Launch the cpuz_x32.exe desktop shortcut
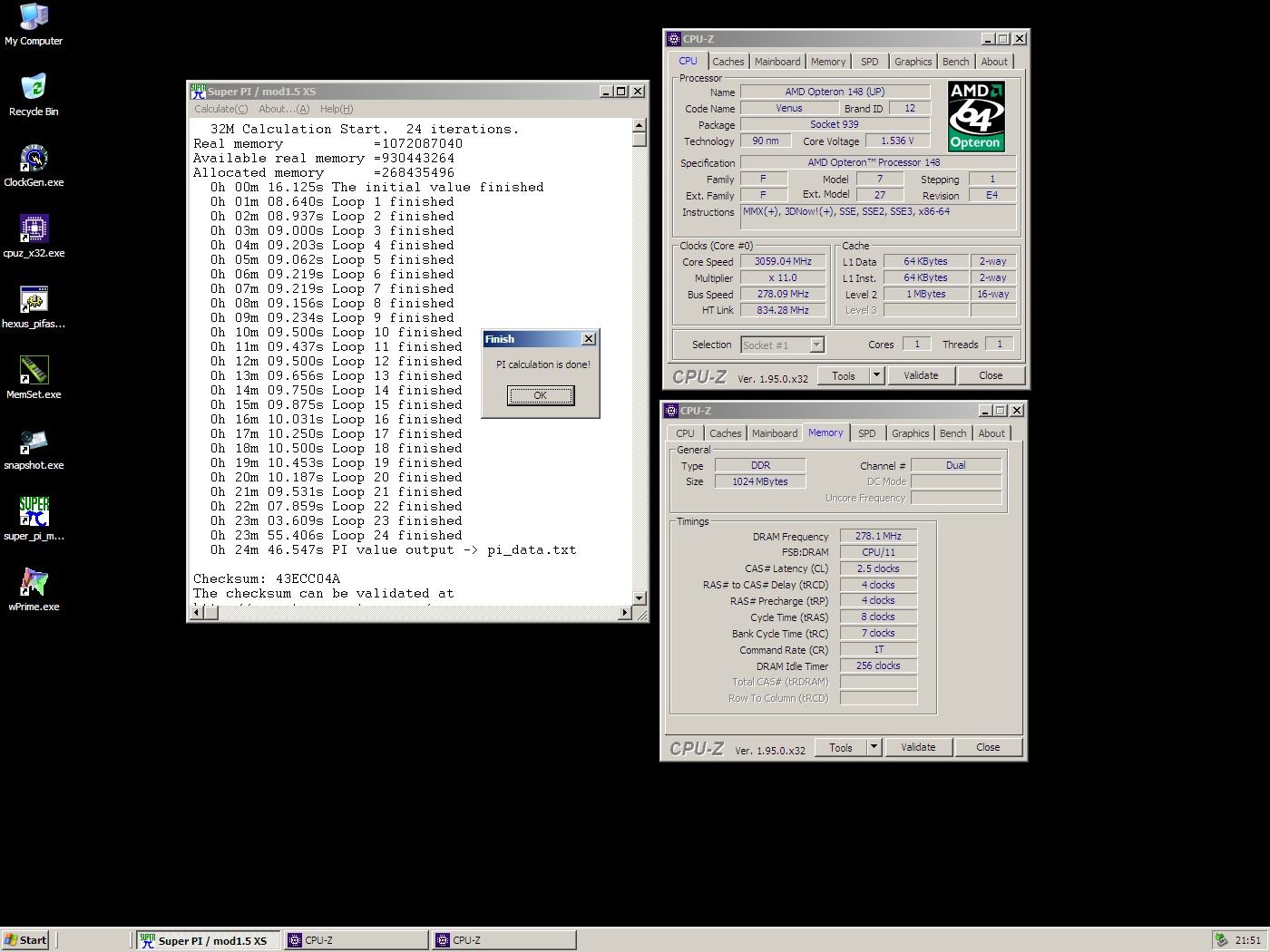The image size is (1270, 952). click(34, 237)
